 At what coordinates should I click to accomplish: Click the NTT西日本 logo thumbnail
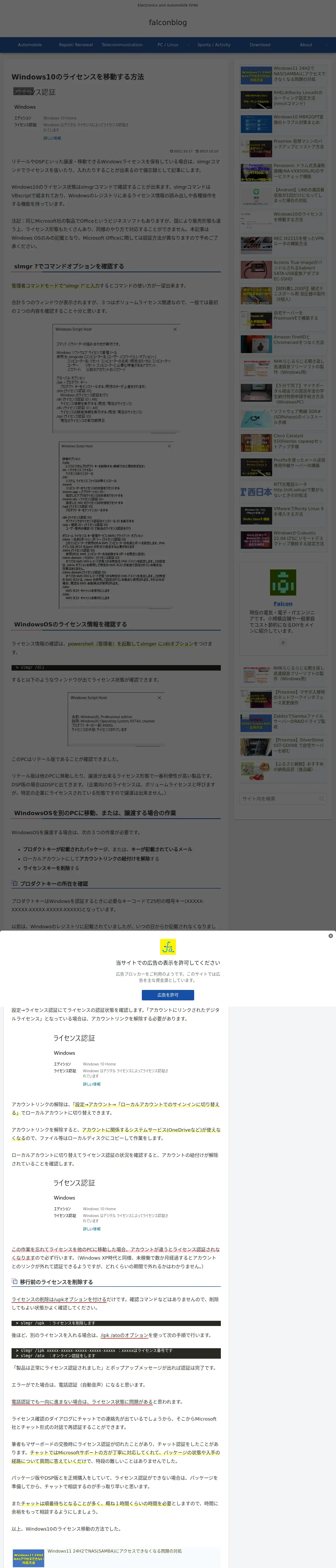[x=256, y=491]
